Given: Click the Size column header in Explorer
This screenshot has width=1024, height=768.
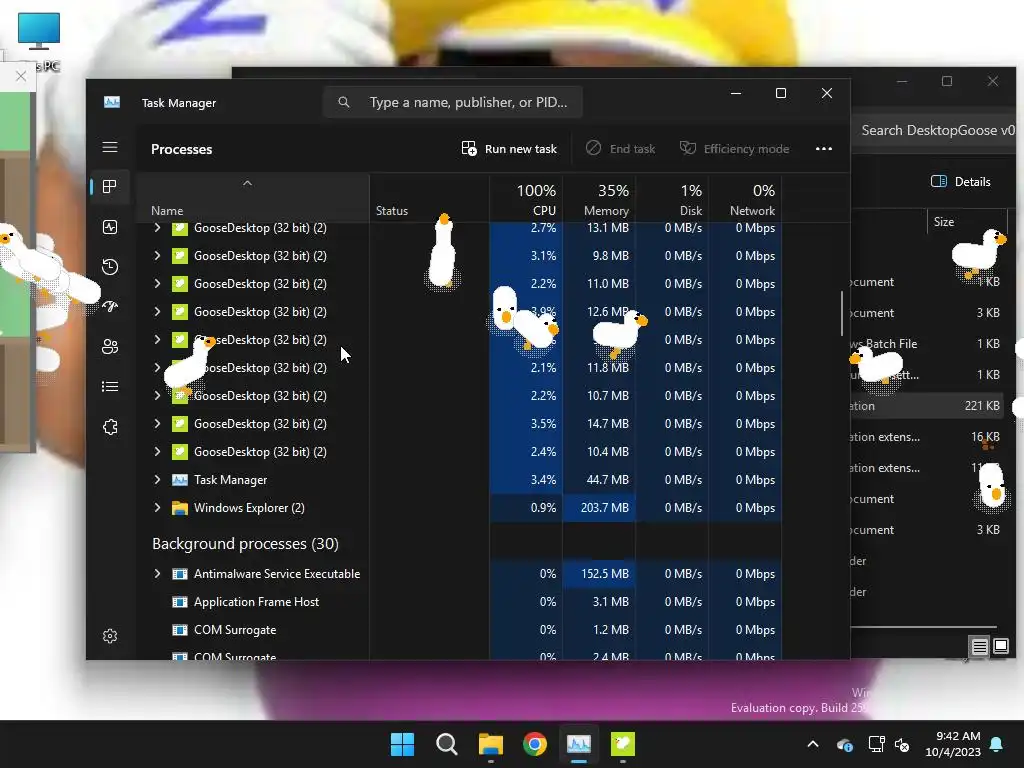Looking at the screenshot, I should (967, 222).
